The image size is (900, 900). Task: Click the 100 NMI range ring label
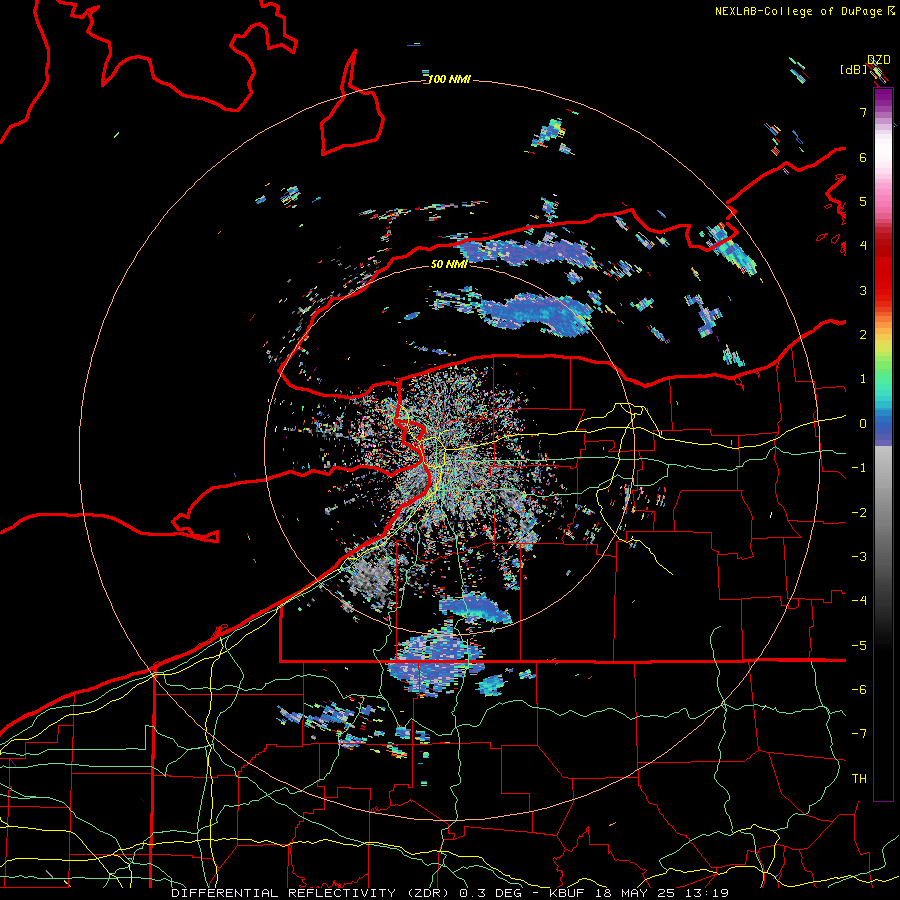pos(449,79)
